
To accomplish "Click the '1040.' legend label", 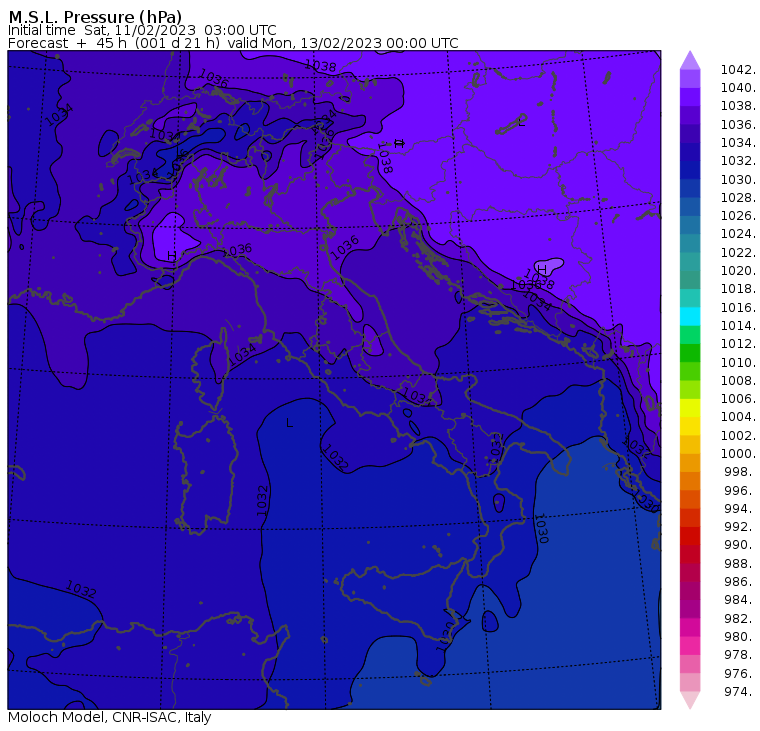I will pyautogui.click(x=738, y=88).
